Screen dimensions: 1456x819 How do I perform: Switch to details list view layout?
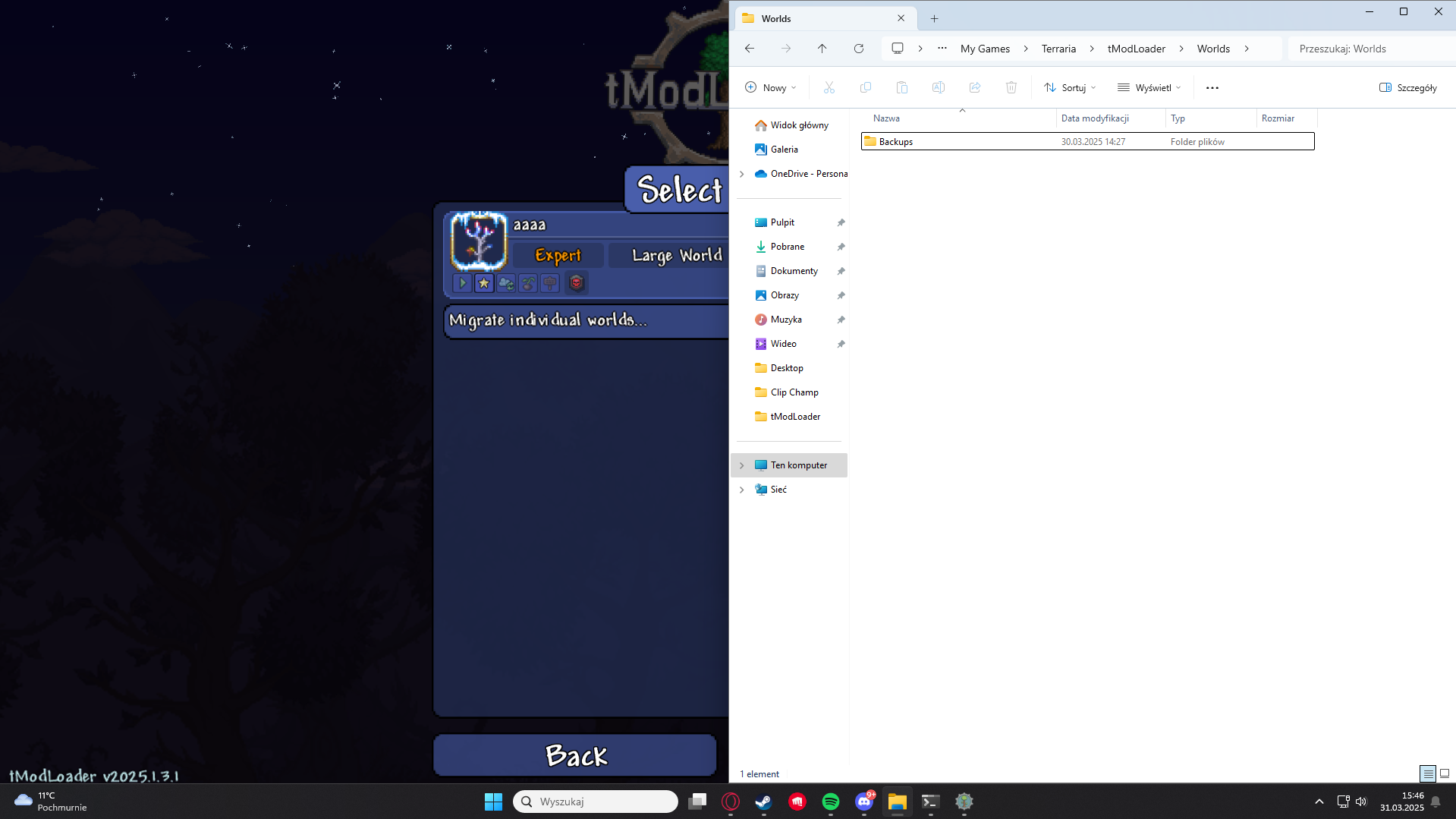coord(1428,773)
